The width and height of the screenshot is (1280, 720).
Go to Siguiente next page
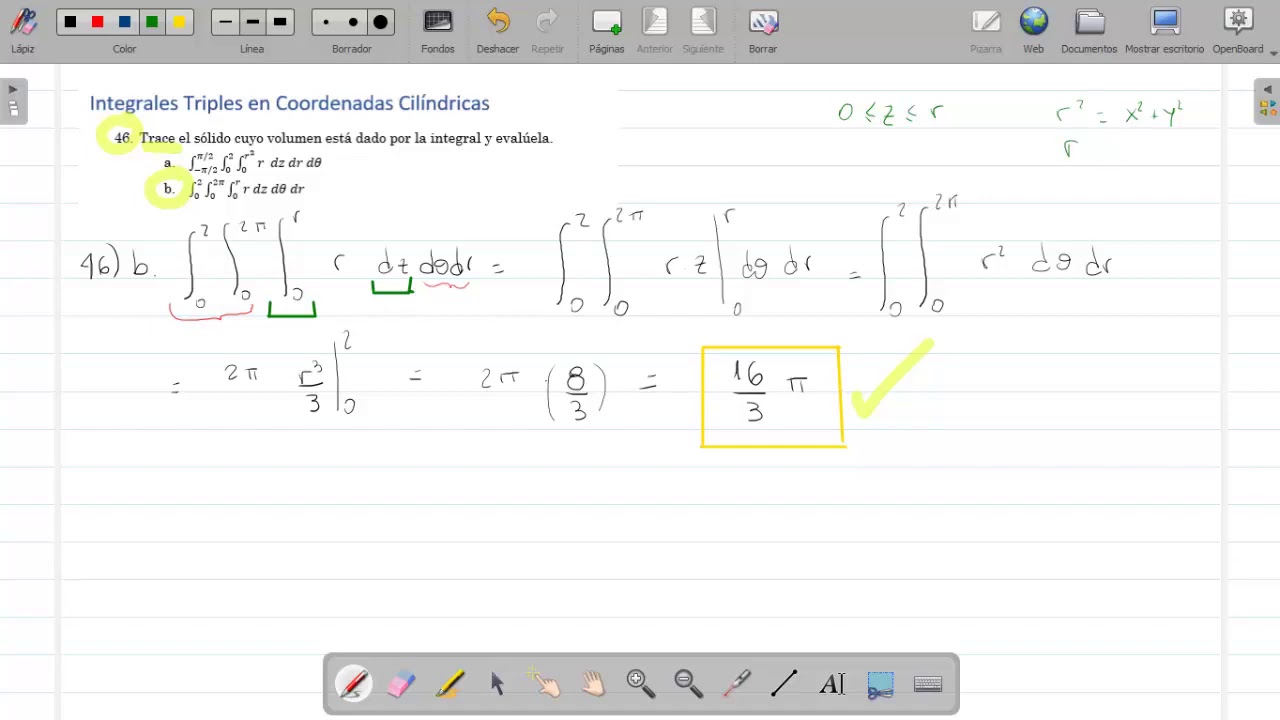click(703, 30)
